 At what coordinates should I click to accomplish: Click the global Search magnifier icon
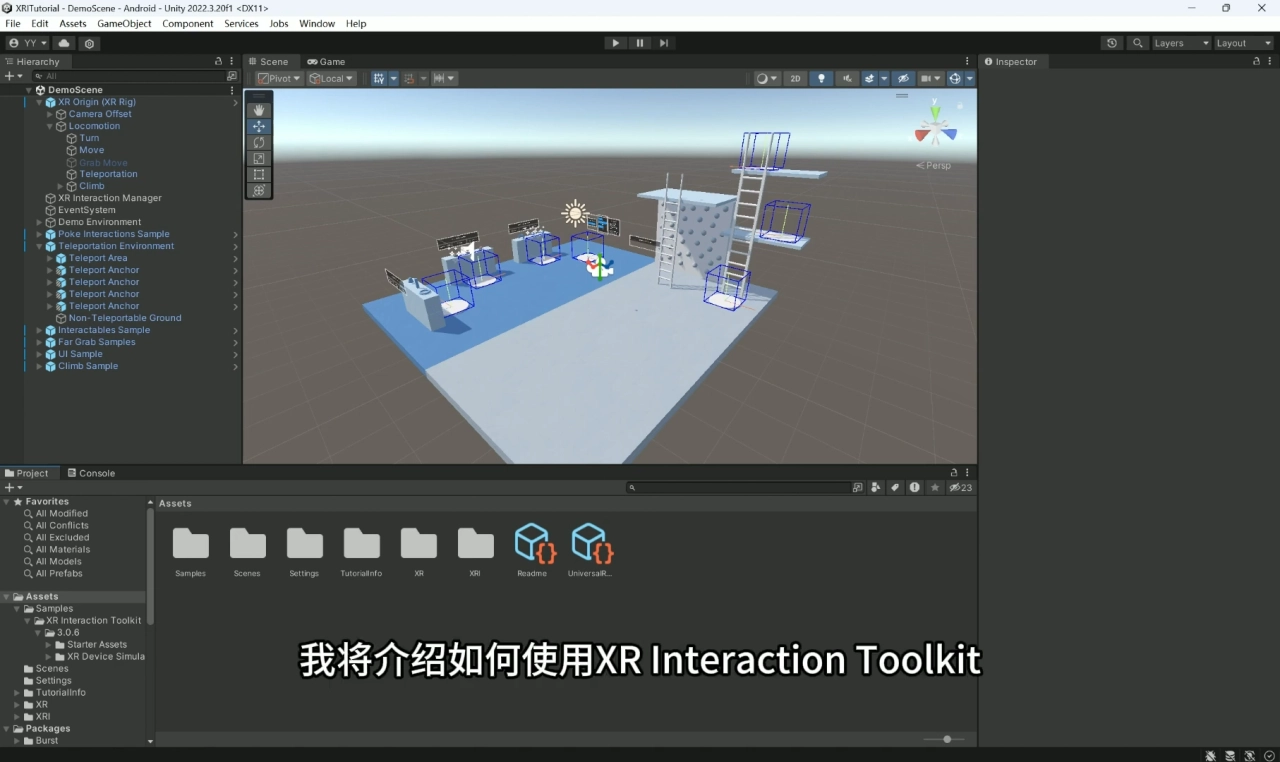point(1137,43)
